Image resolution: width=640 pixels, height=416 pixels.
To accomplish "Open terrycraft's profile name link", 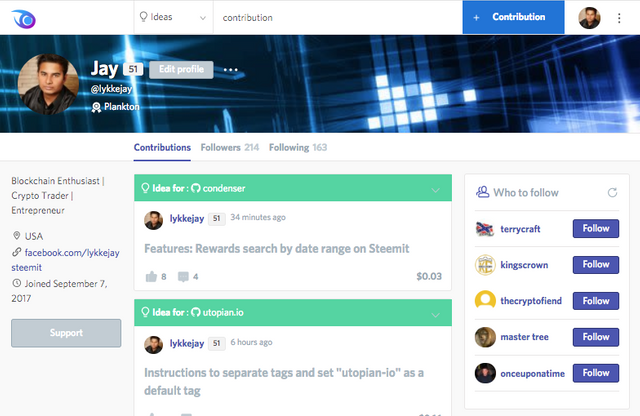I will (x=520, y=229).
